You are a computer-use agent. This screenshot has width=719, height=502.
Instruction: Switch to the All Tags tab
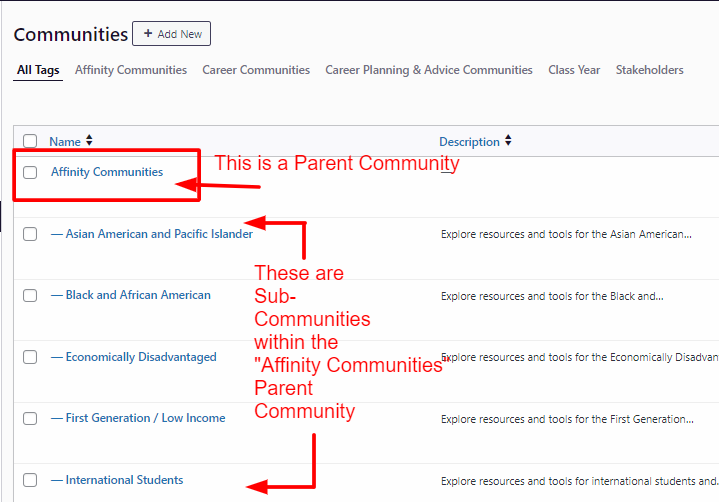pyautogui.click(x=38, y=70)
